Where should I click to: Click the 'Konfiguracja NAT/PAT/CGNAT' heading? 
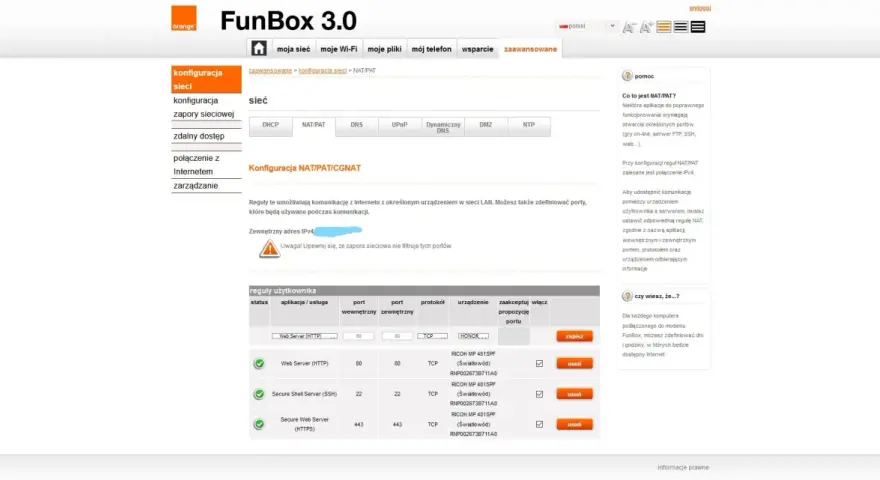[305, 168]
